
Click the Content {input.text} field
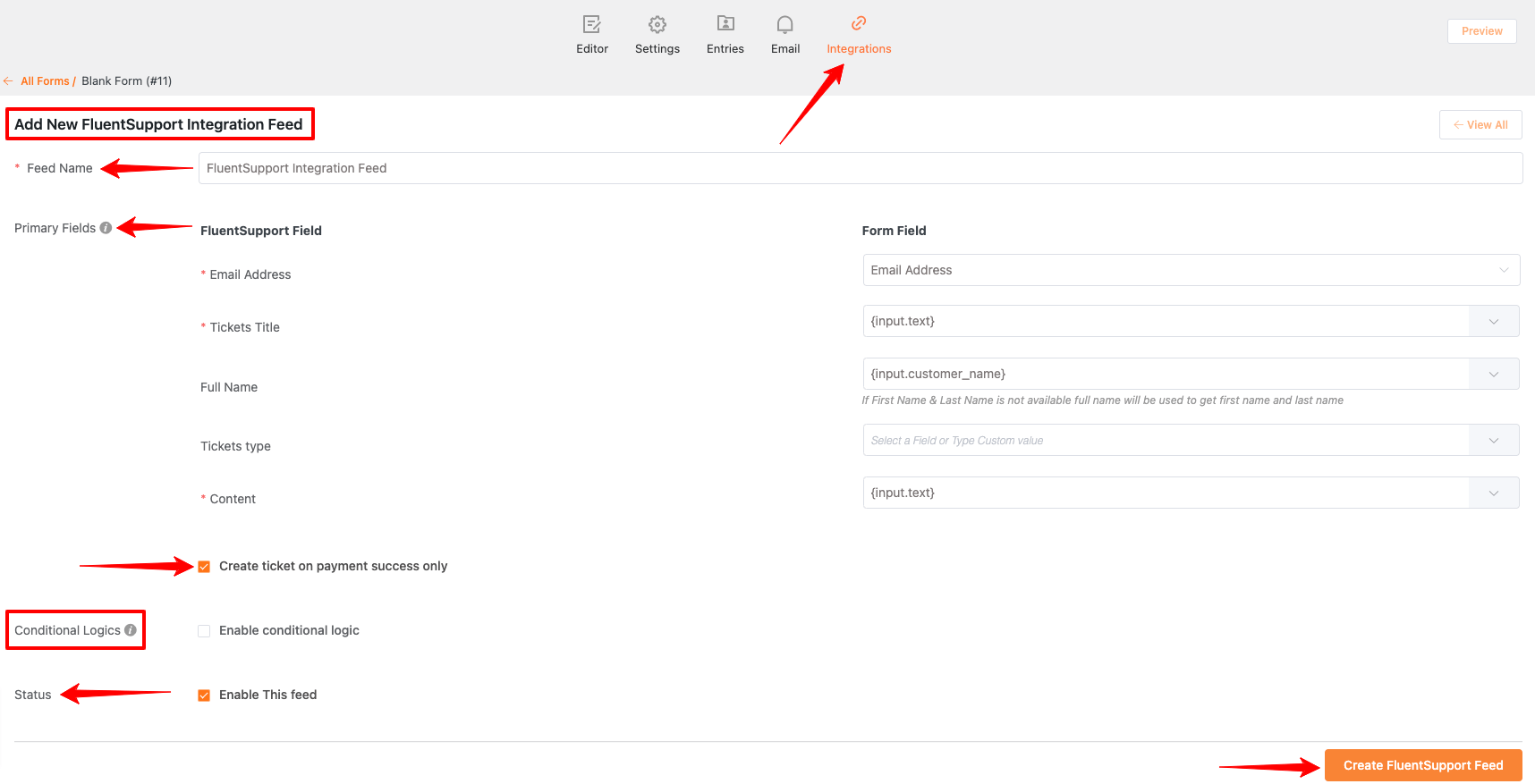[1166, 493]
